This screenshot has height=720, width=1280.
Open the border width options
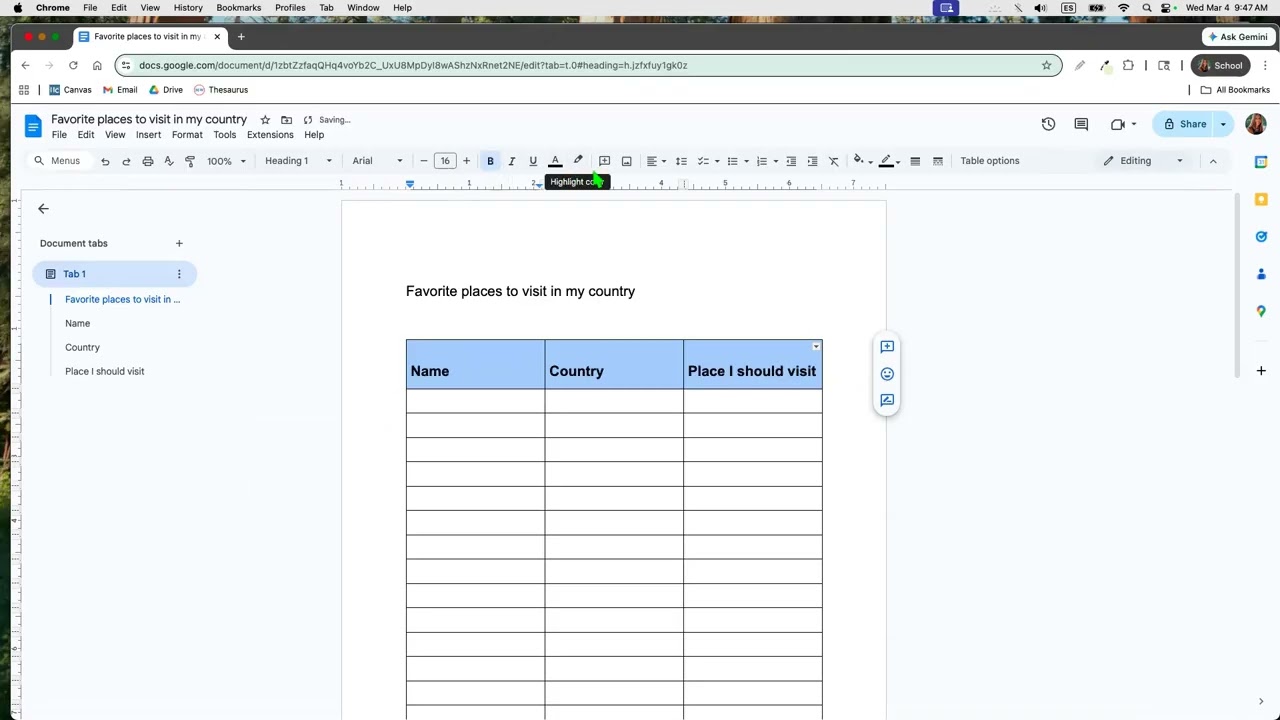tap(915, 161)
